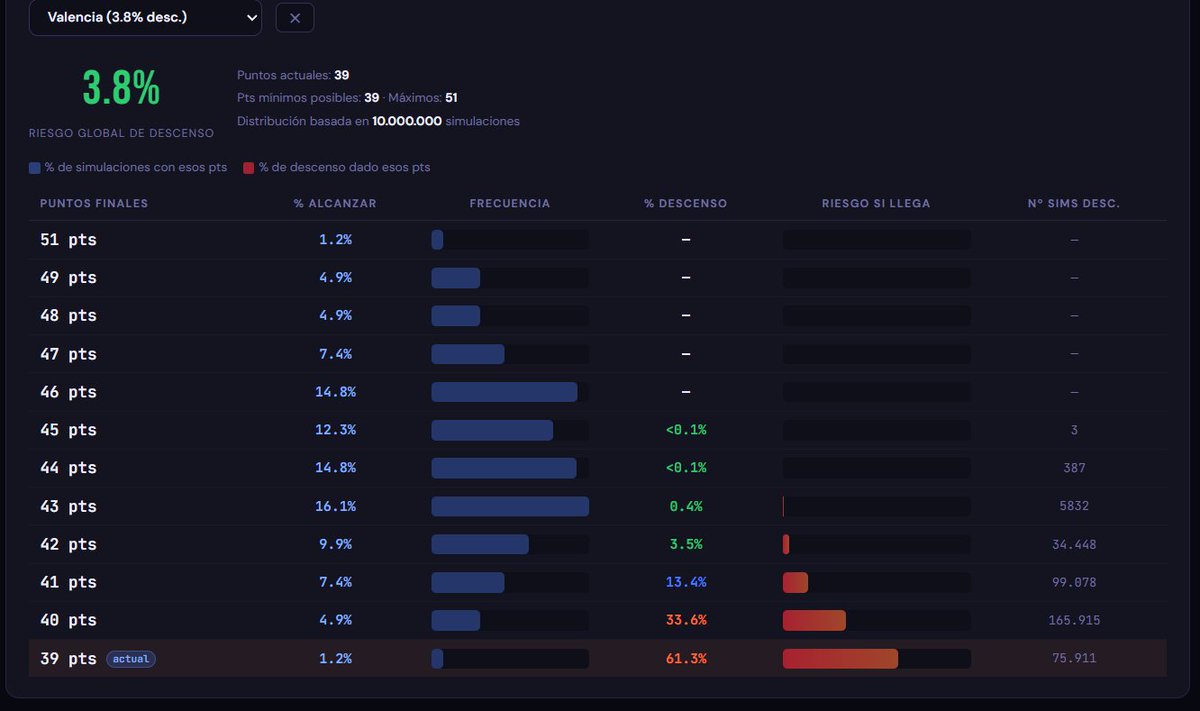Select the 49 pts row label
This screenshot has height=711, width=1200.
(68, 278)
